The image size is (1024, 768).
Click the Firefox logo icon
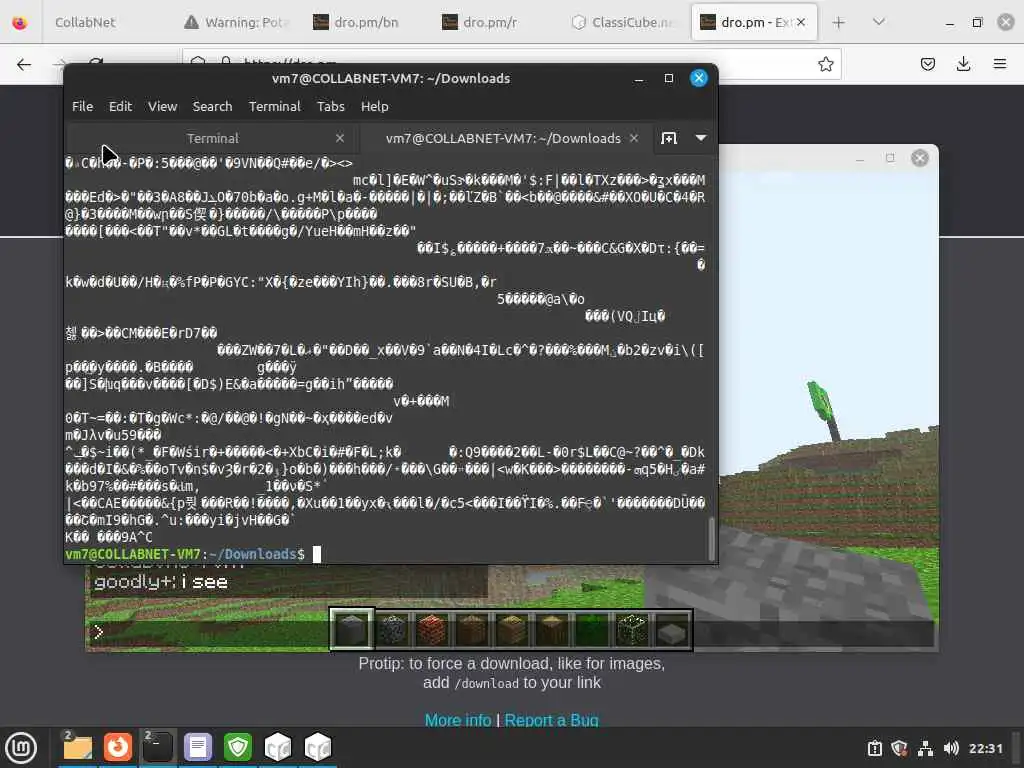pos(20,22)
